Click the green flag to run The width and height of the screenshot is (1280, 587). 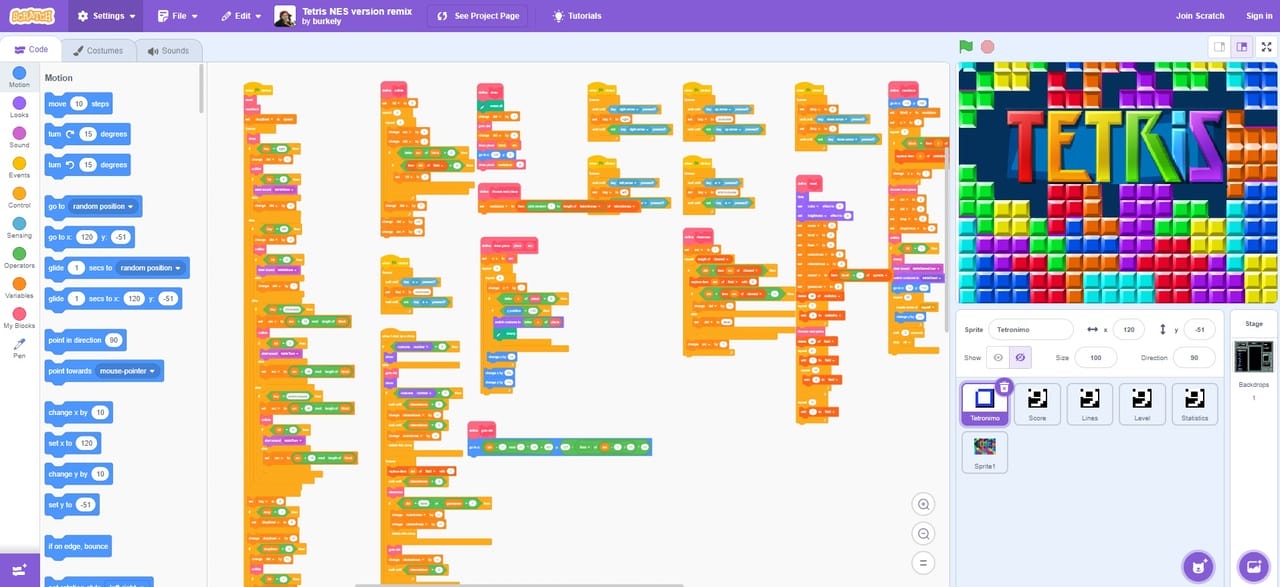pos(966,47)
